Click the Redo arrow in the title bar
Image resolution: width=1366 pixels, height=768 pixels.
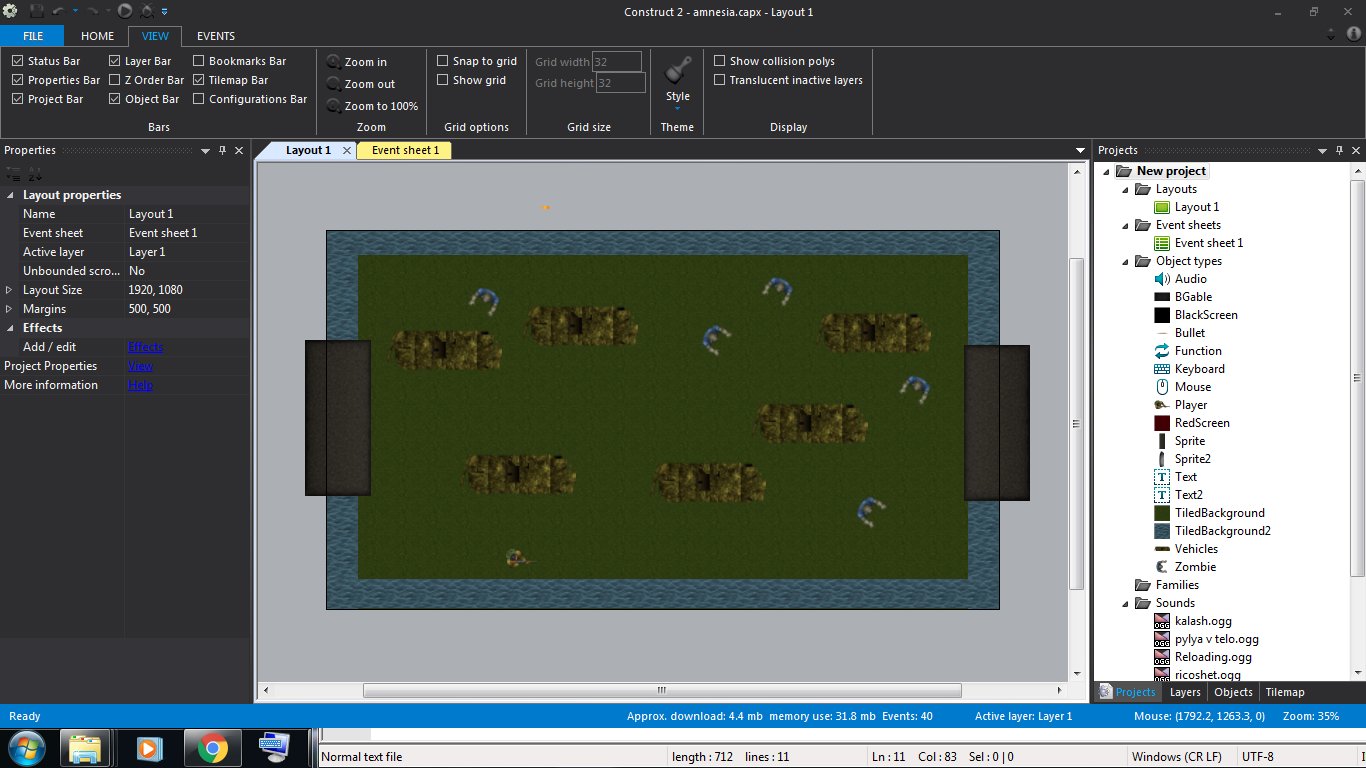[x=92, y=11]
